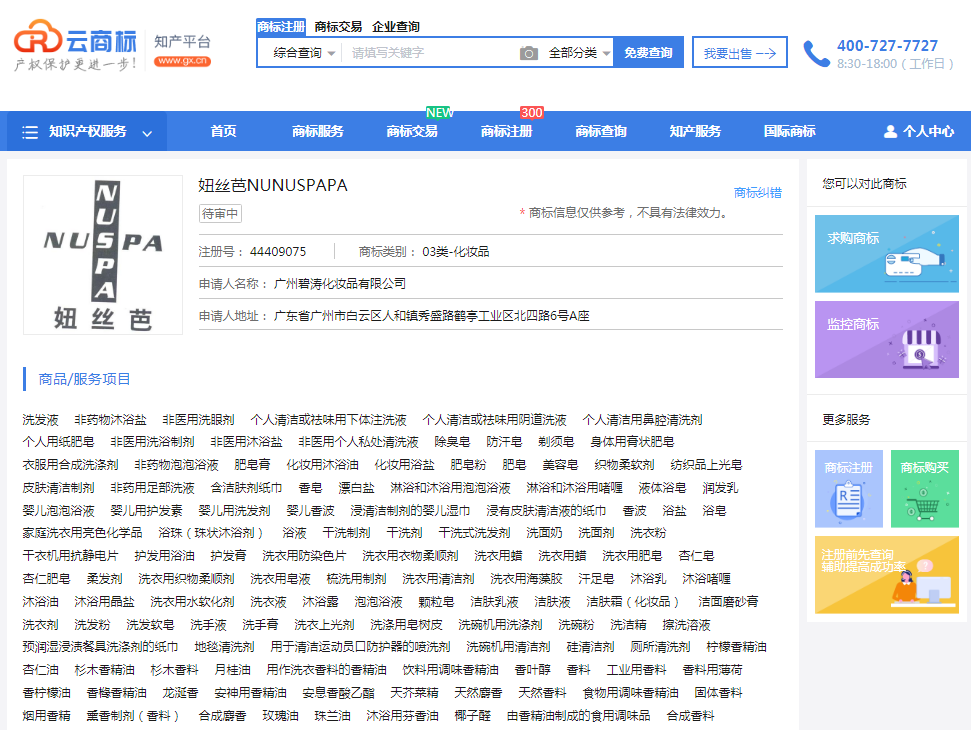Click goods item 洗发液
The width and height of the screenshot is (971, 730).
(40, 420)
